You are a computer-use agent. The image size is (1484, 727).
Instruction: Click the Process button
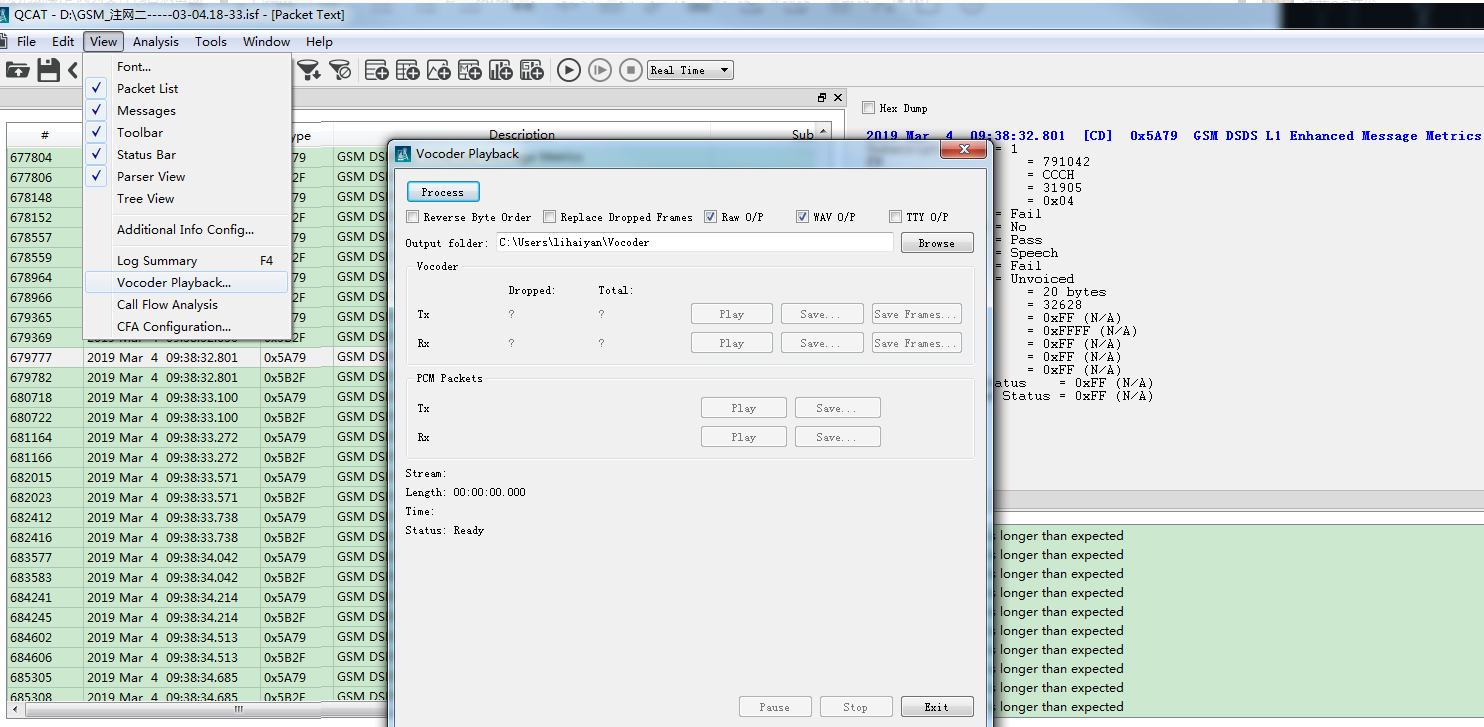pos(443,192)
